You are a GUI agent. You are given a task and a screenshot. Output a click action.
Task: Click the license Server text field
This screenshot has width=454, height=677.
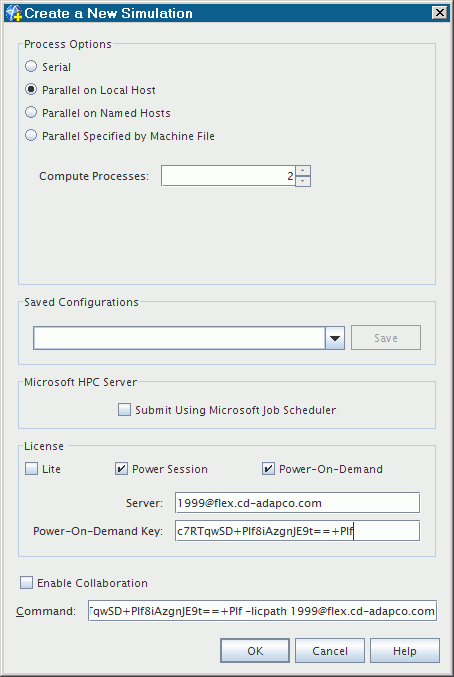click(297, 503)
